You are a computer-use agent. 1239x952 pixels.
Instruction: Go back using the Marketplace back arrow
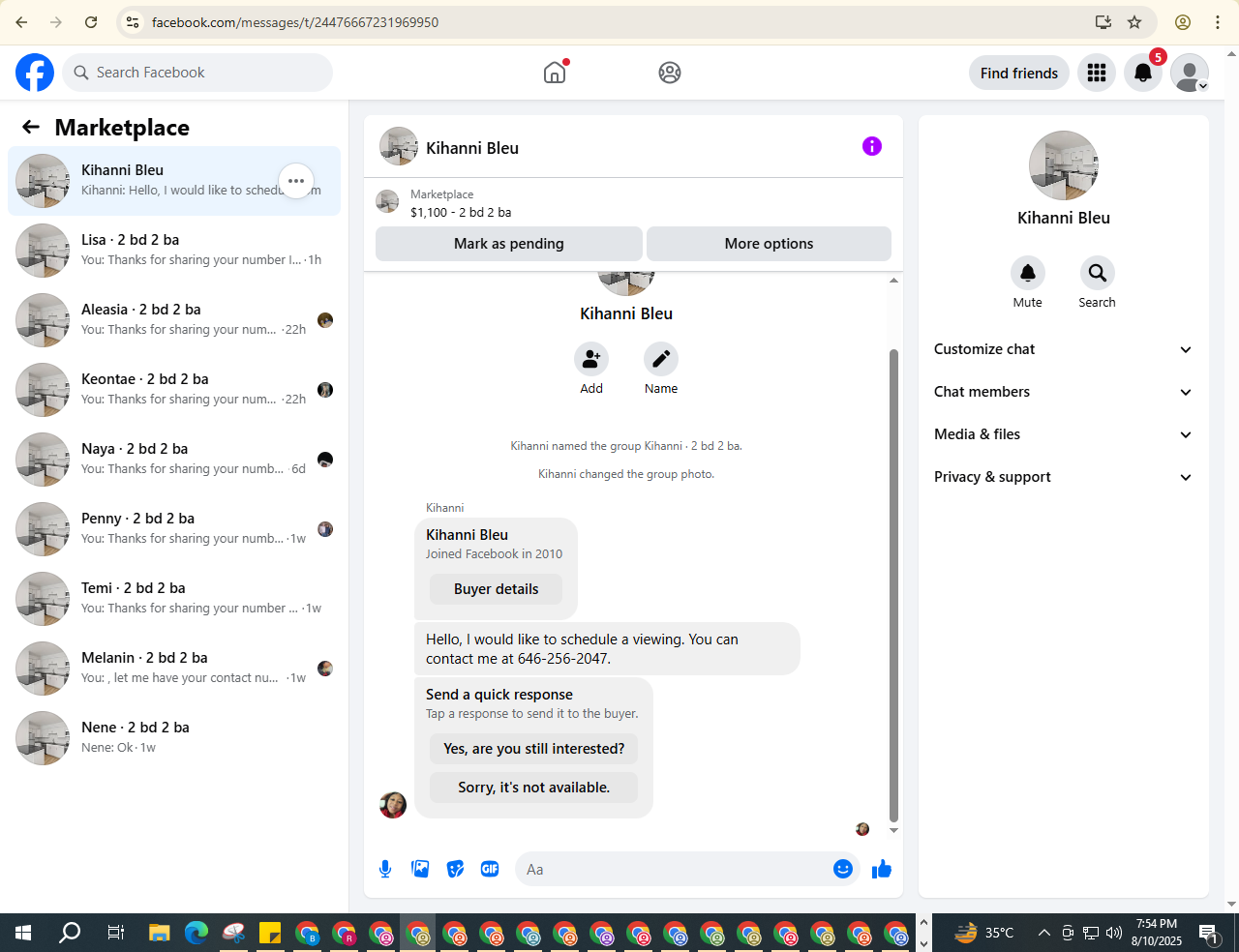point(31,127)
